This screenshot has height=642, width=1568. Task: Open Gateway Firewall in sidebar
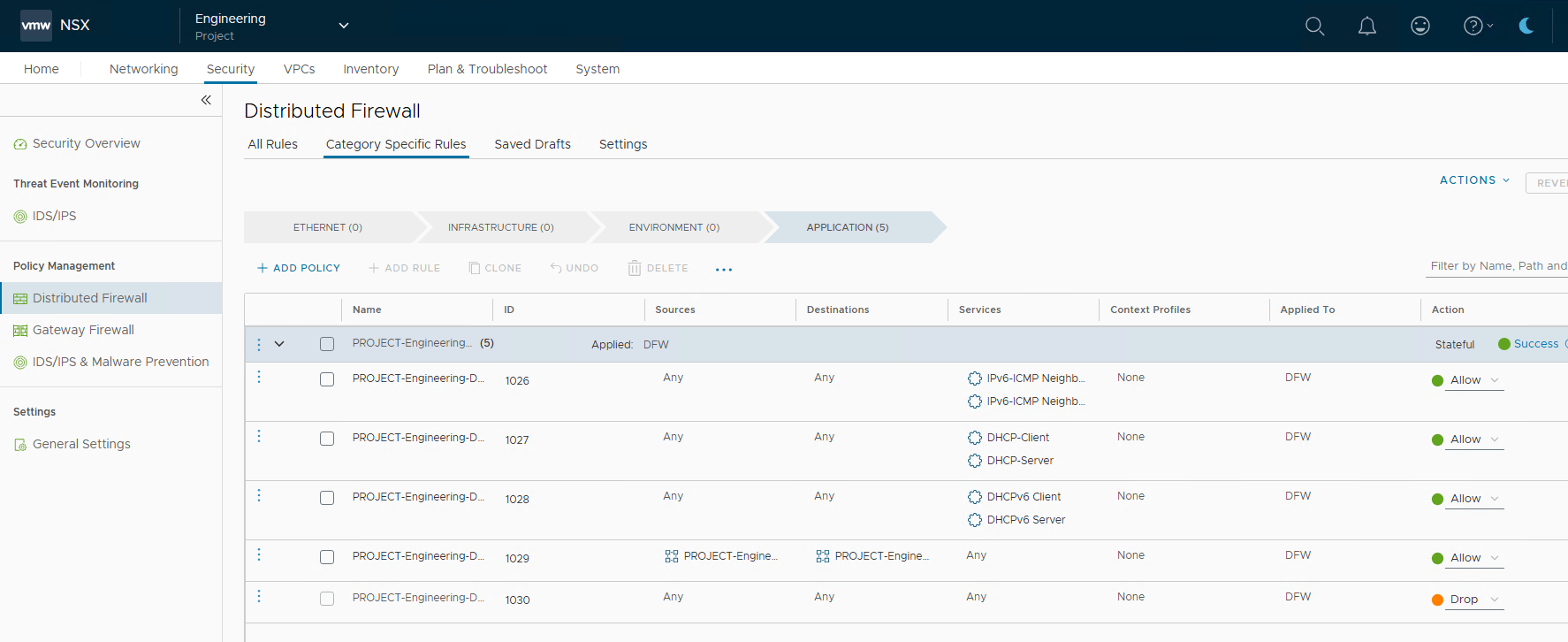click(x=83, y=330)
